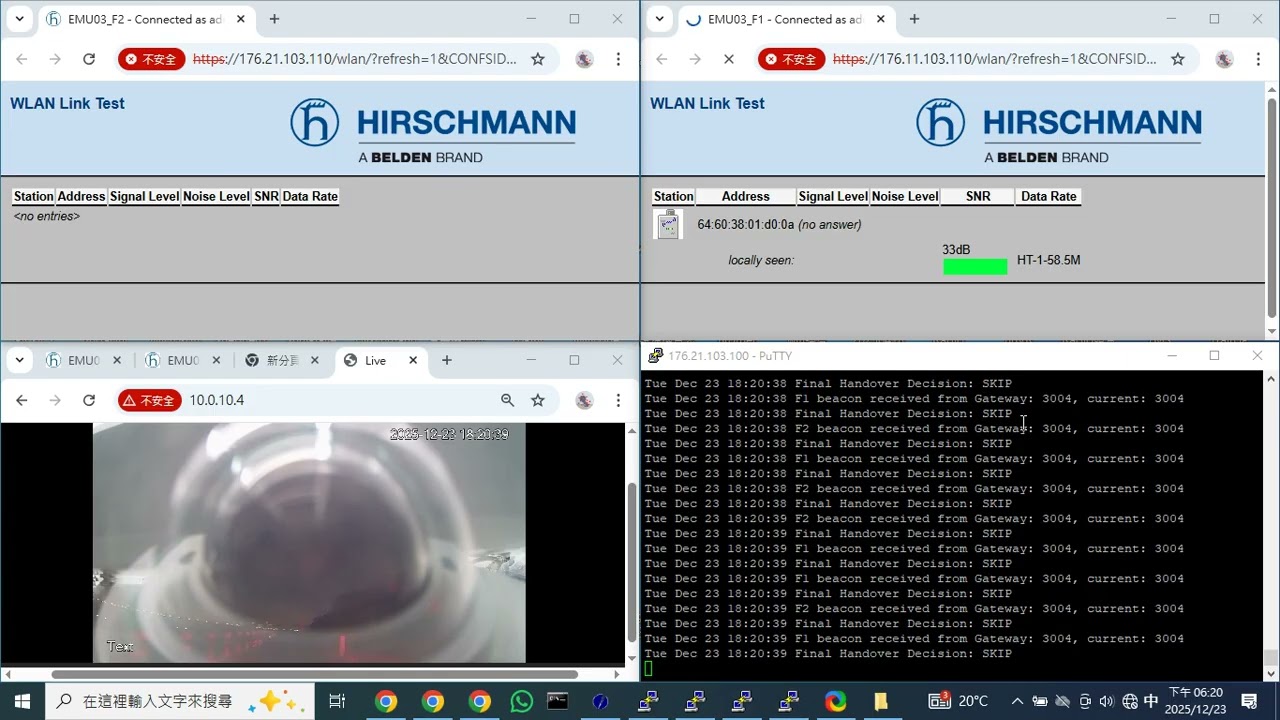Show hidden system tray icons
The height and width of the screenshot is (720, 1280).
pyautogui.click(x=1017, y=701)
